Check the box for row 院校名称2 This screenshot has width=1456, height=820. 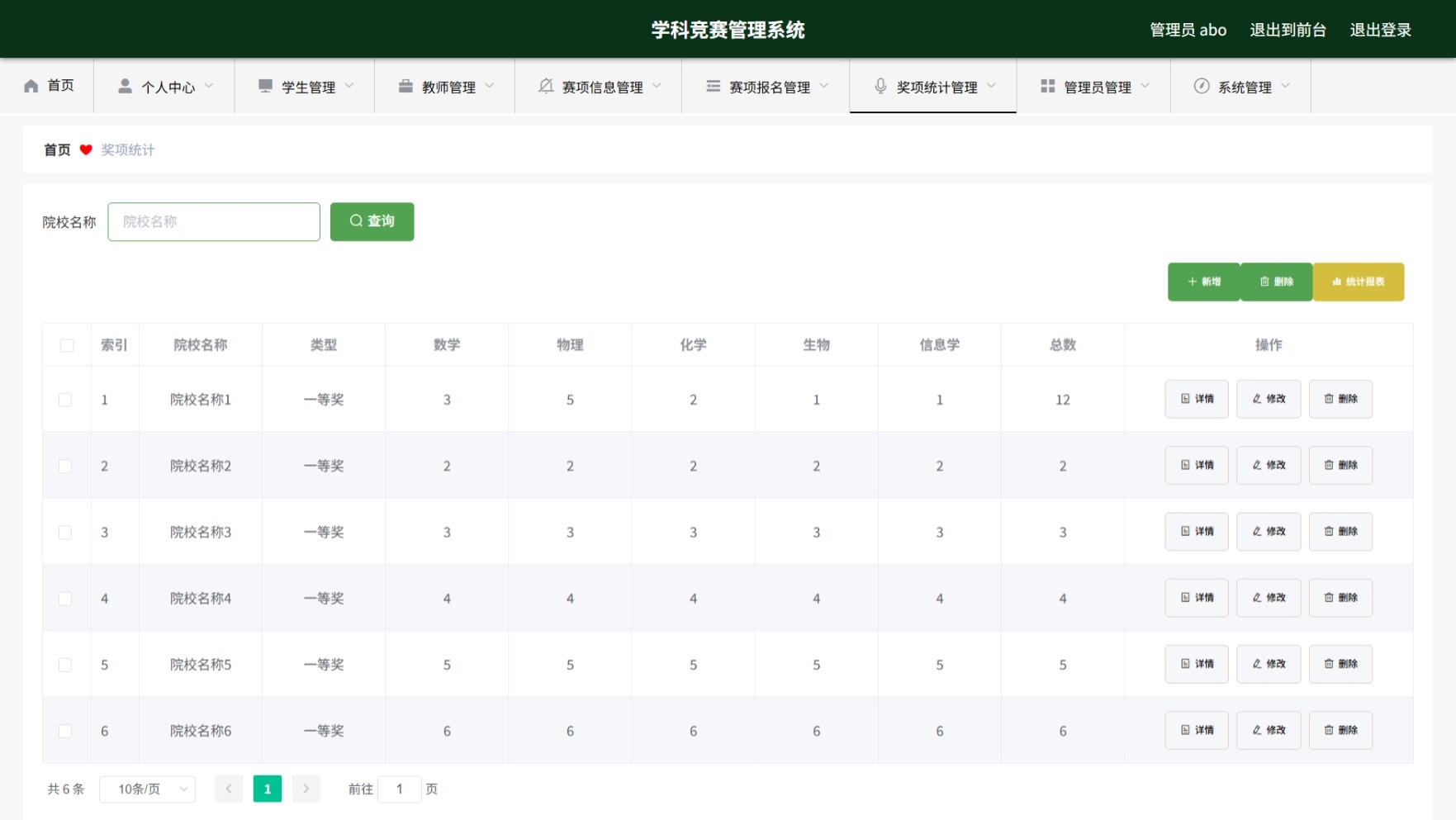tap(65, 466)
